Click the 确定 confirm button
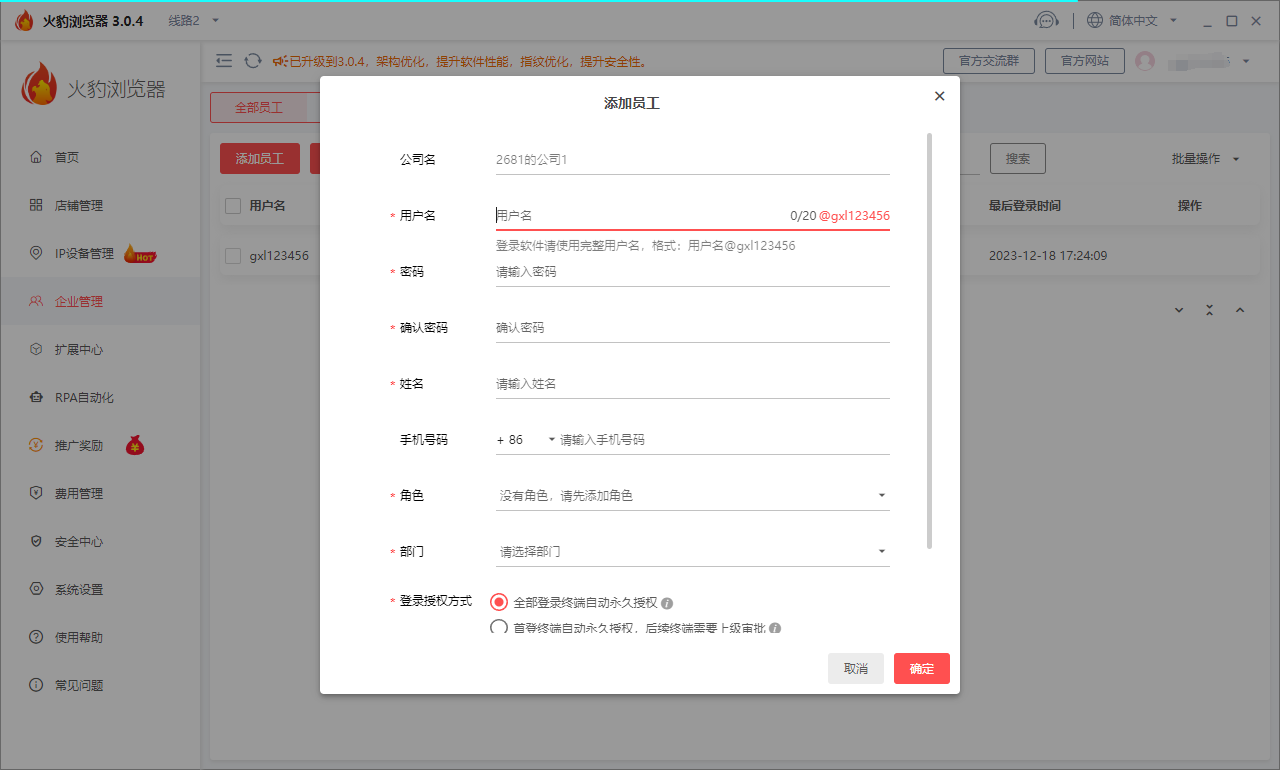 point(921,669)
